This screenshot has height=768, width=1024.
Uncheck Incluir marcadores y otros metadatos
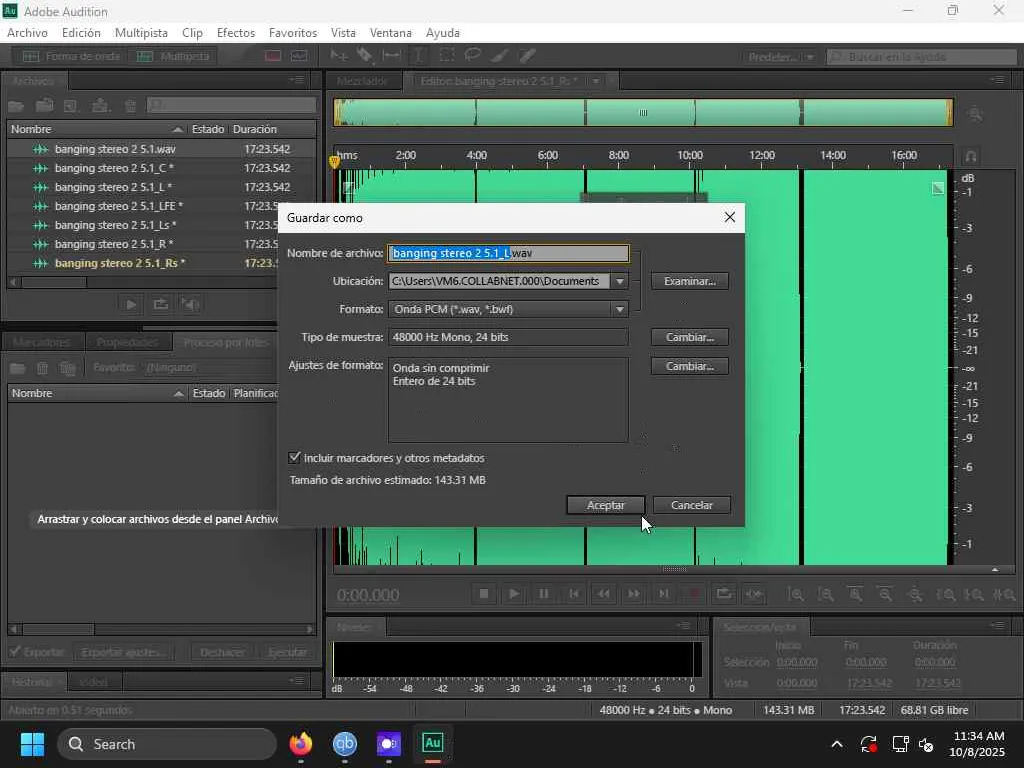tap(295, 457)
